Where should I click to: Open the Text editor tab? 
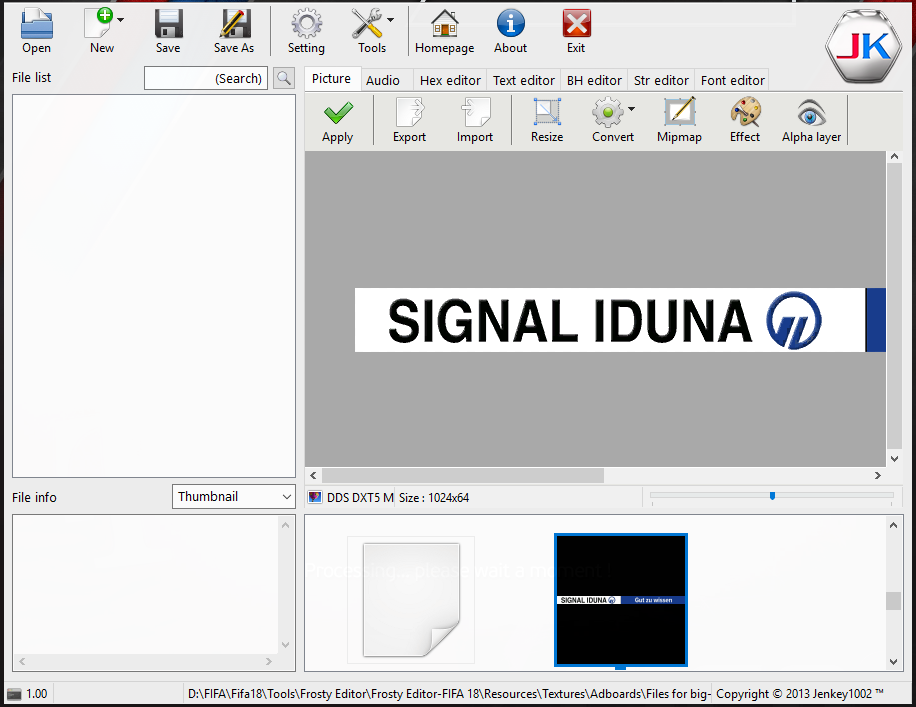523,80
